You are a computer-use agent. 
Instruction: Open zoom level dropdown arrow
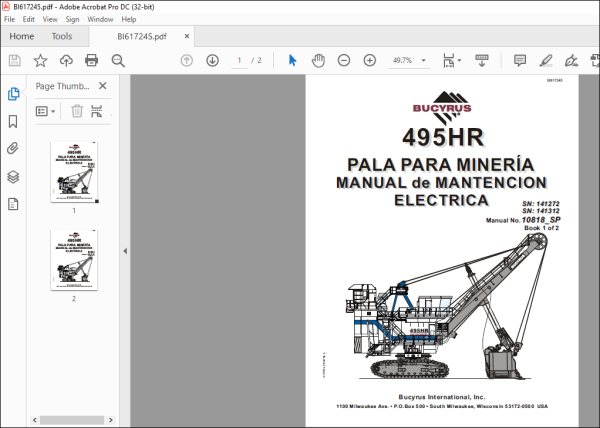423,60
